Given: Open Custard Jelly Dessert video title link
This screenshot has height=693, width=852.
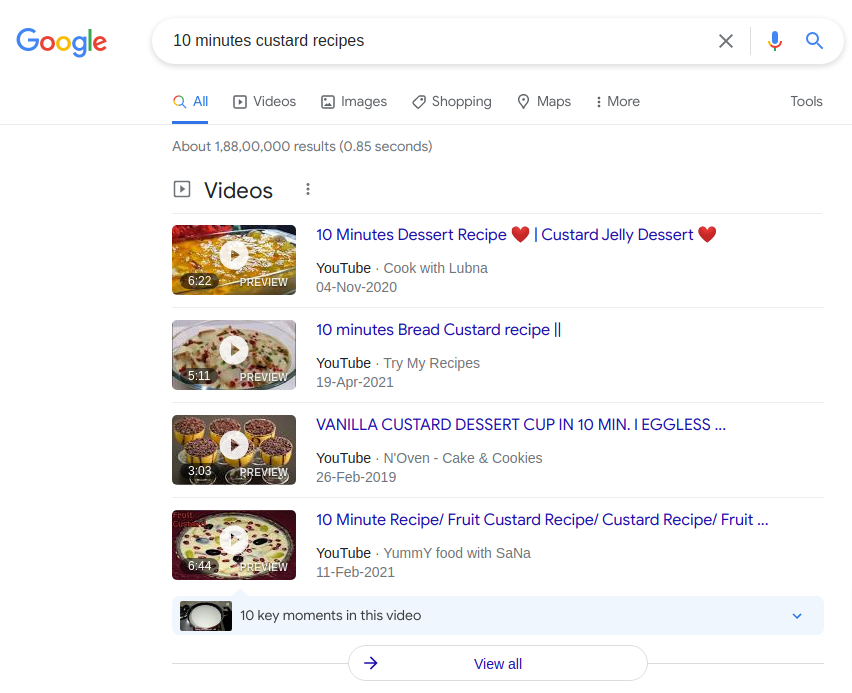Looking at the screenshot, I should (516, 235).
